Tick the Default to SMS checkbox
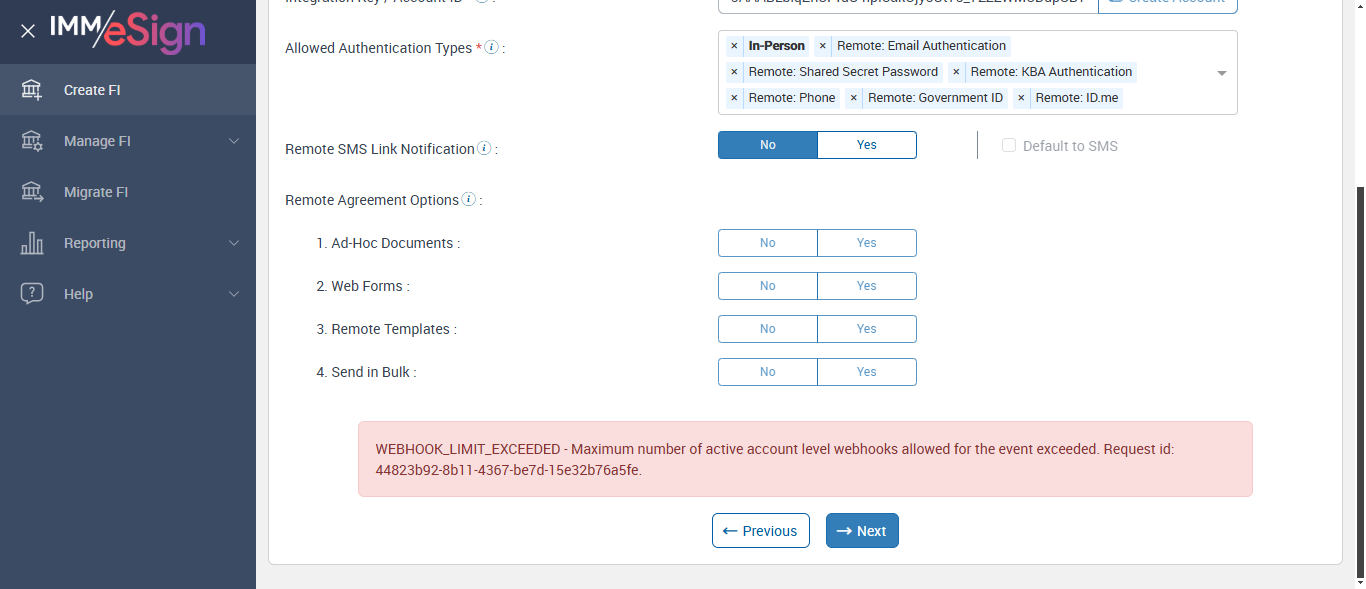The width and height of the screenshot is (1366, 589). pos(1009,146)
